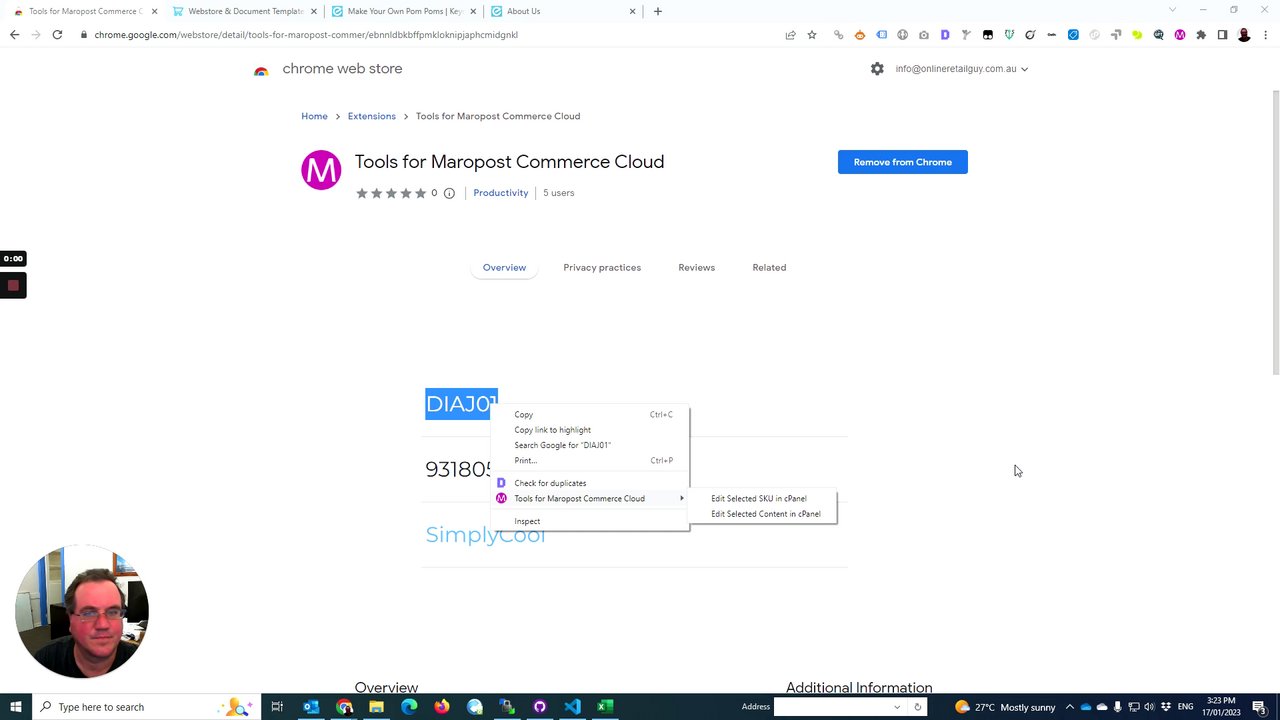Open the taskbar Address dropdown
Viewport: 1280px width, 720px height.
[x=896, y=707]
